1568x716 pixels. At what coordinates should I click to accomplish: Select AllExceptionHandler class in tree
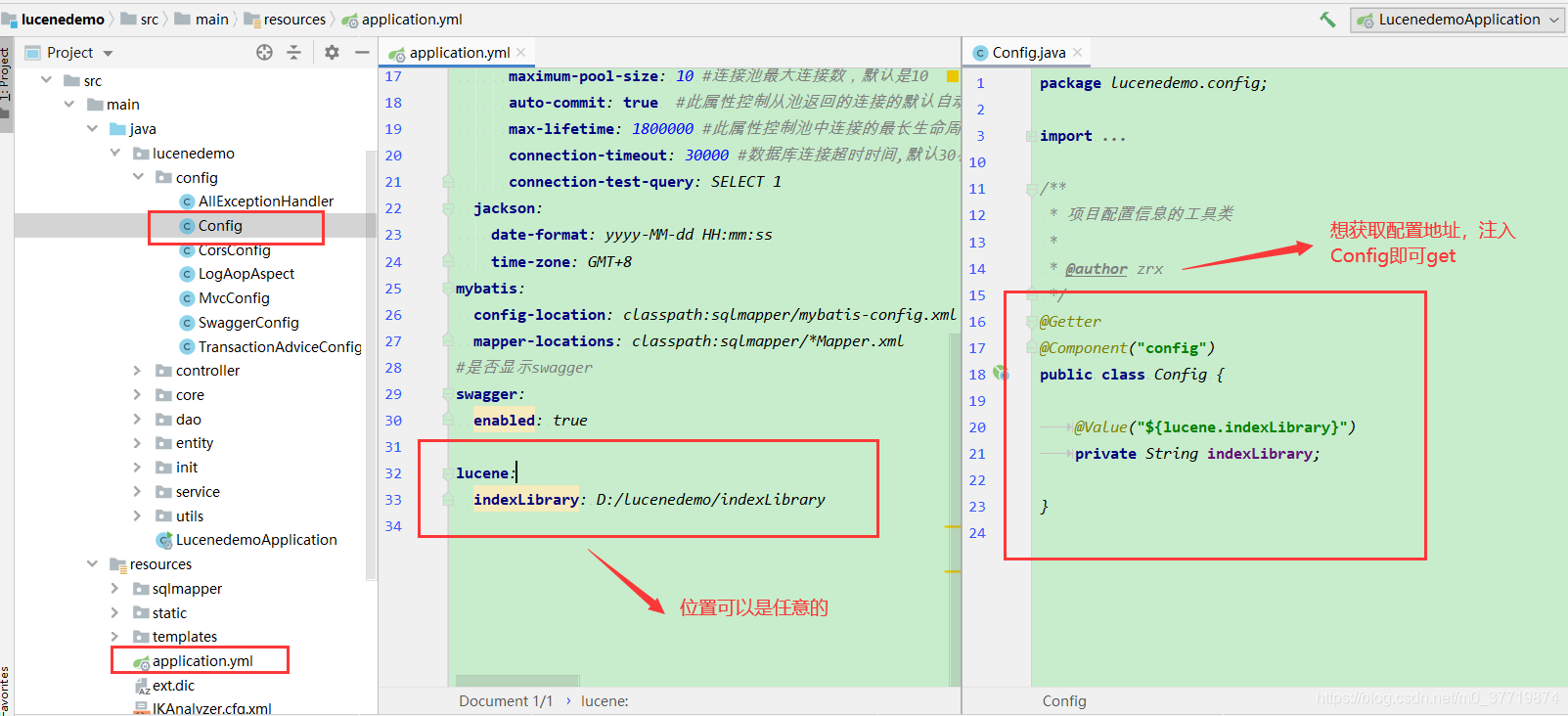pos(256,201)
